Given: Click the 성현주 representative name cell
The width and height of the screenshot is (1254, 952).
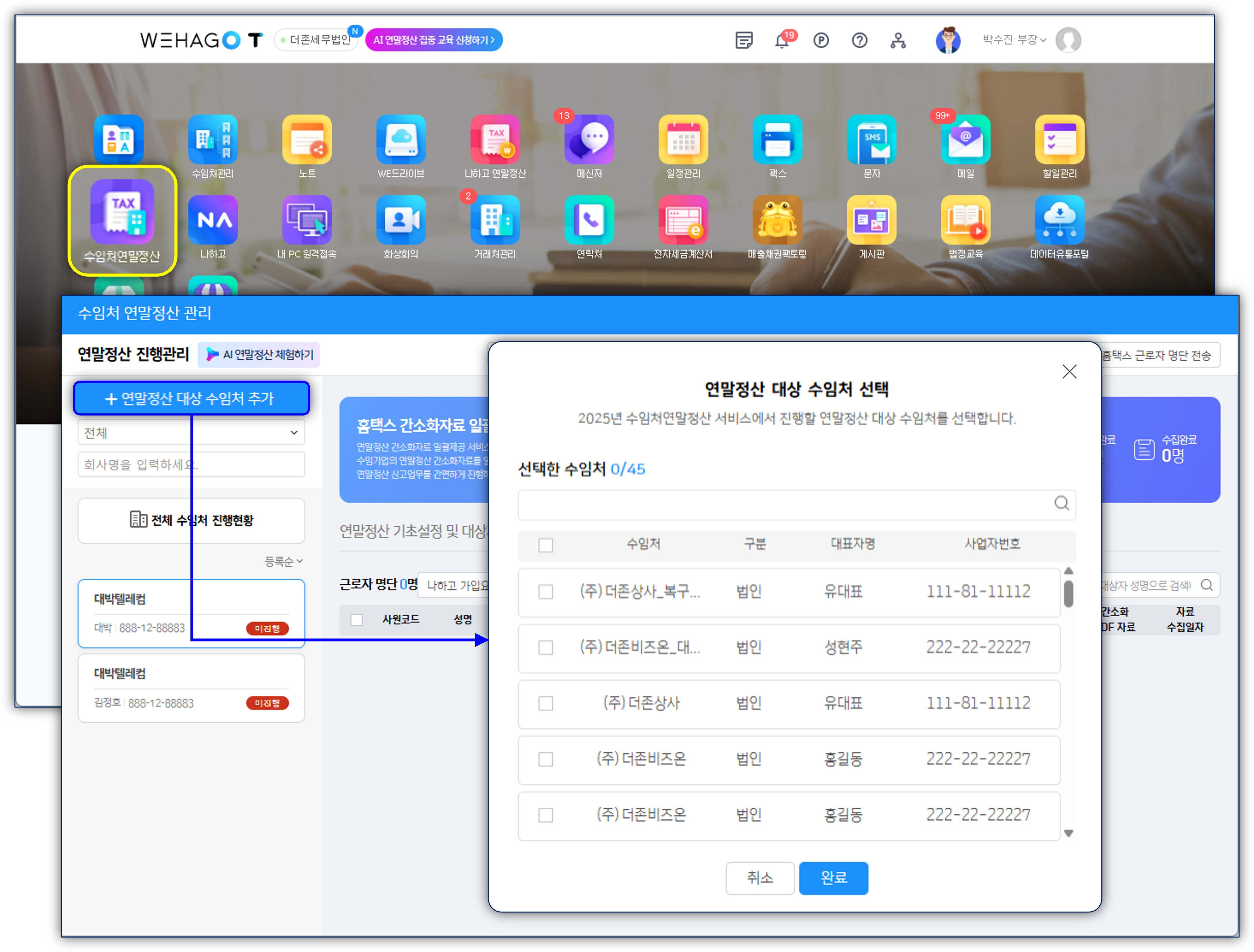Looking at the screenshot, I should coord(844,647).
